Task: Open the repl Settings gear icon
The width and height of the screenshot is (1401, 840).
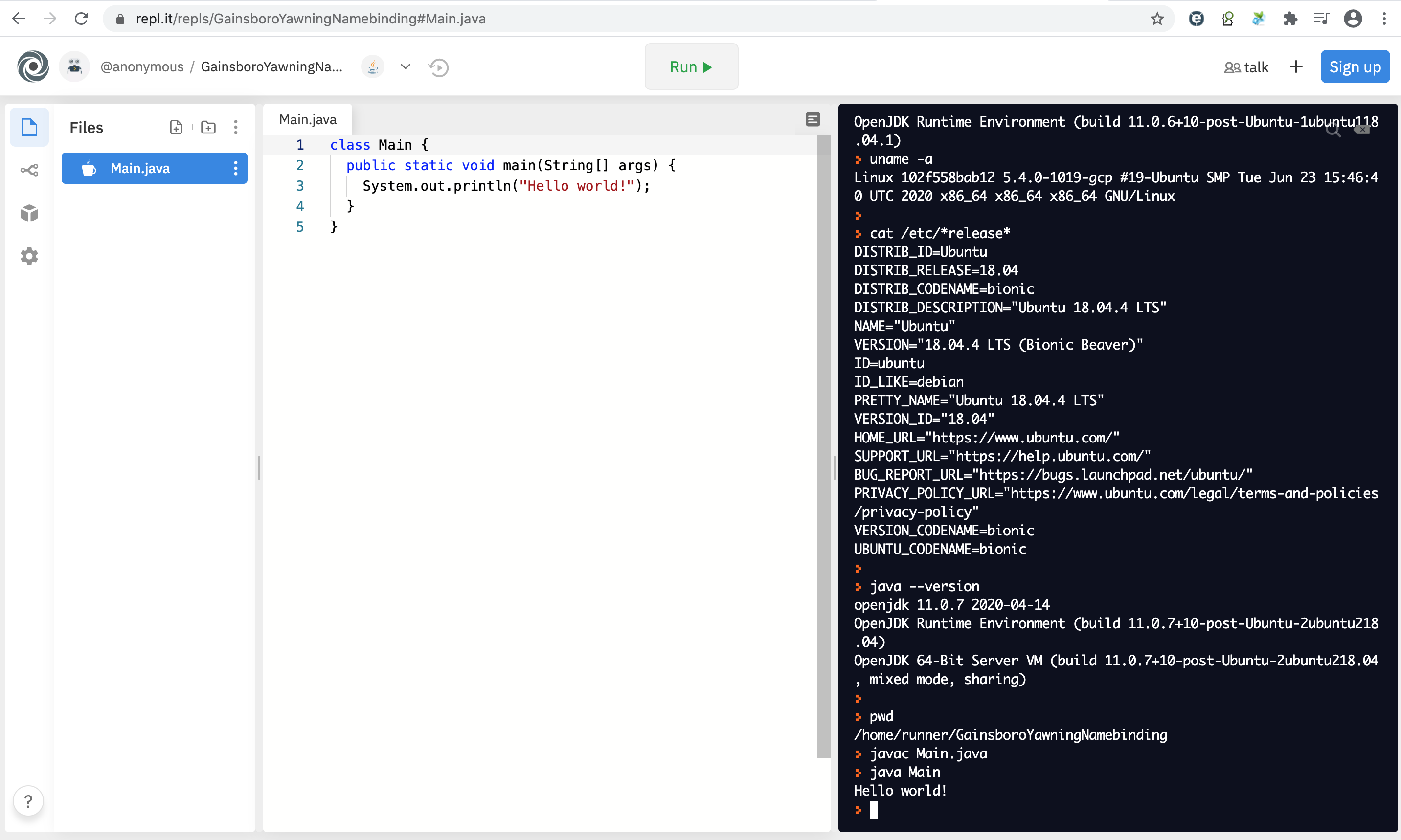Action: click(29, 256)
